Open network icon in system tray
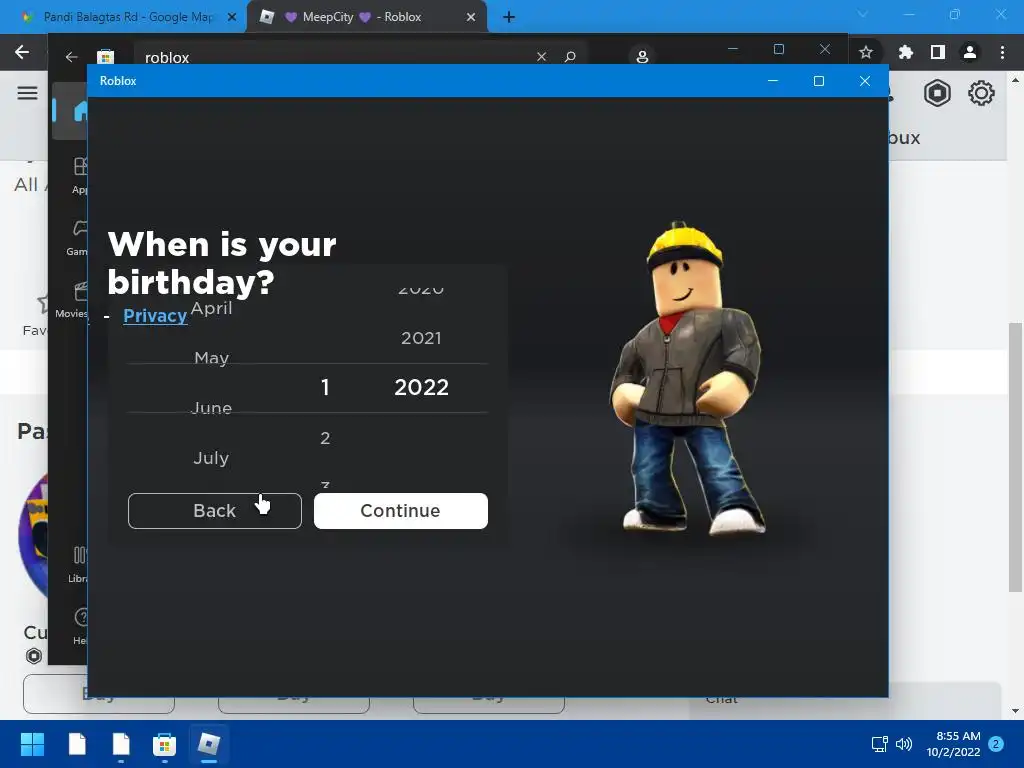Viewport: 1024px width, 768px height. click(879, 744)
